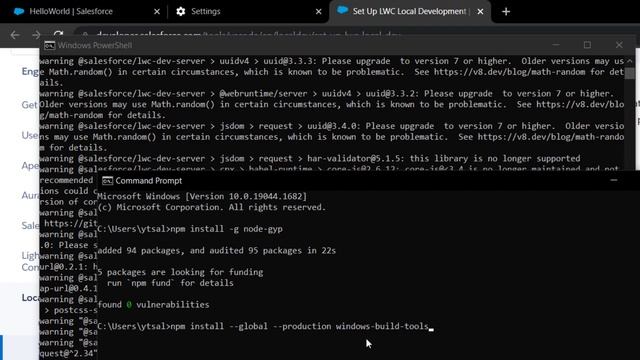Maximize the Windows PowerShell window
The image size is (640, 360).
587,45
